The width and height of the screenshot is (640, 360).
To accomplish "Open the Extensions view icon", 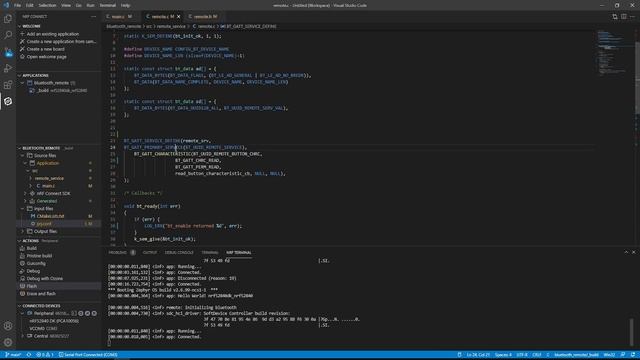I will pyautogui.click(x=8, y=84).
